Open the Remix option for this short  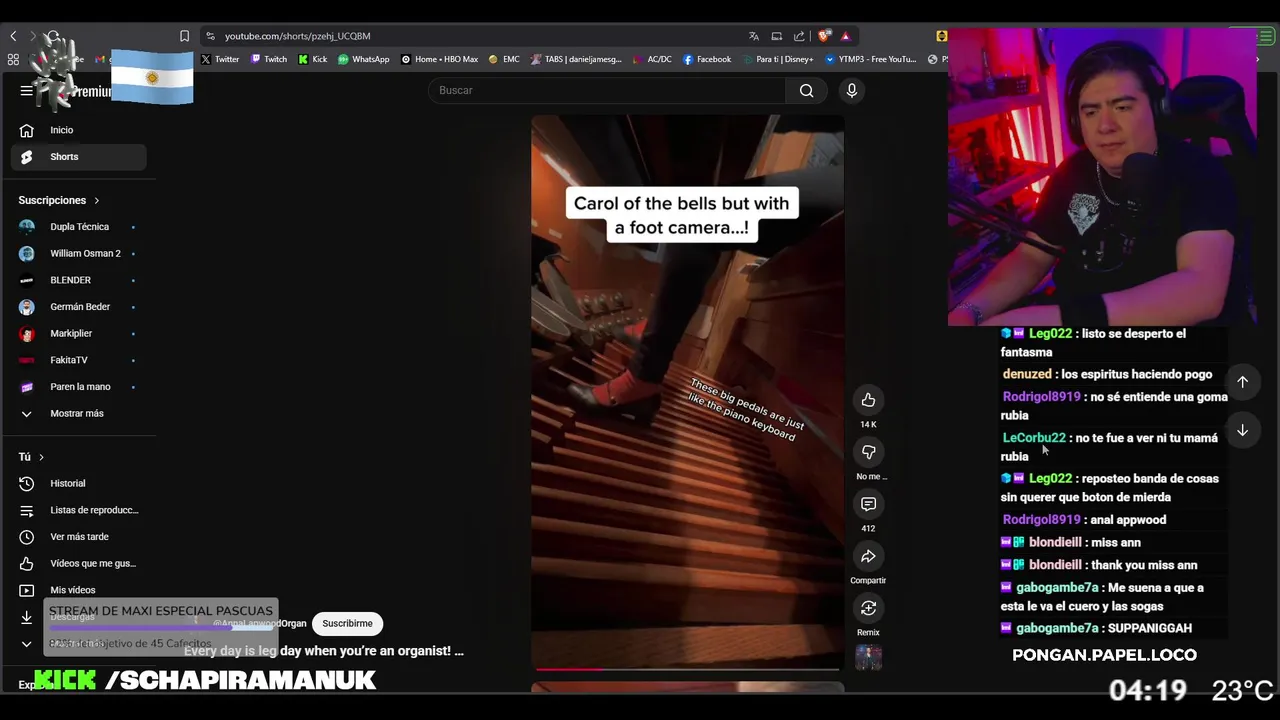[x=868, y=608]
